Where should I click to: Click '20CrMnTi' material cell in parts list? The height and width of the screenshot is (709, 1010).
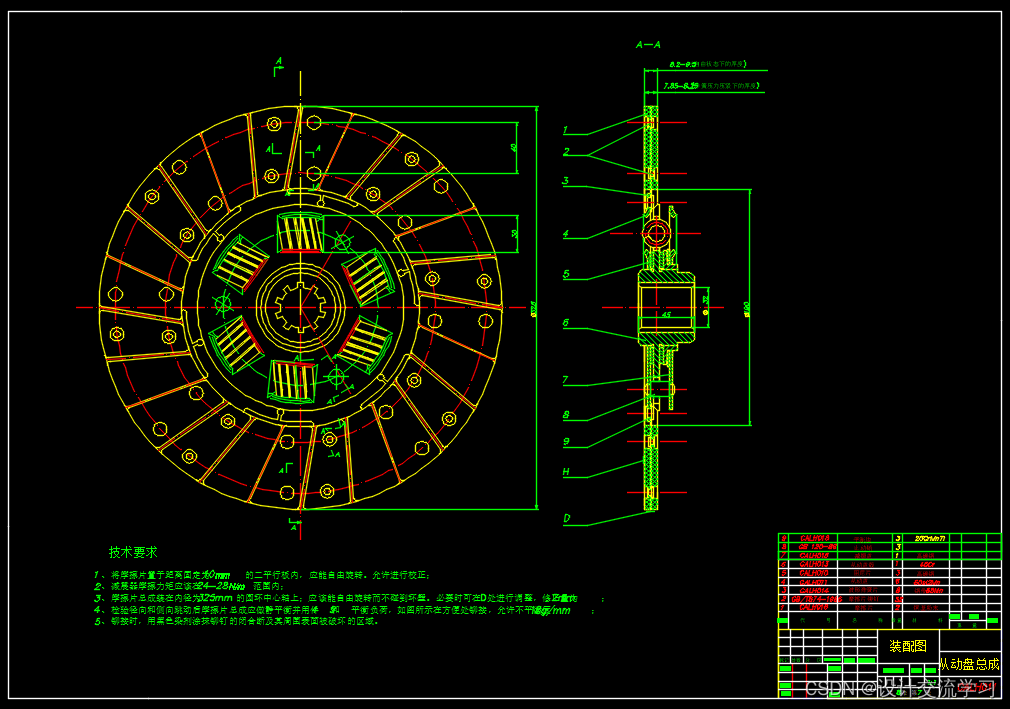(x=930, y=538)
